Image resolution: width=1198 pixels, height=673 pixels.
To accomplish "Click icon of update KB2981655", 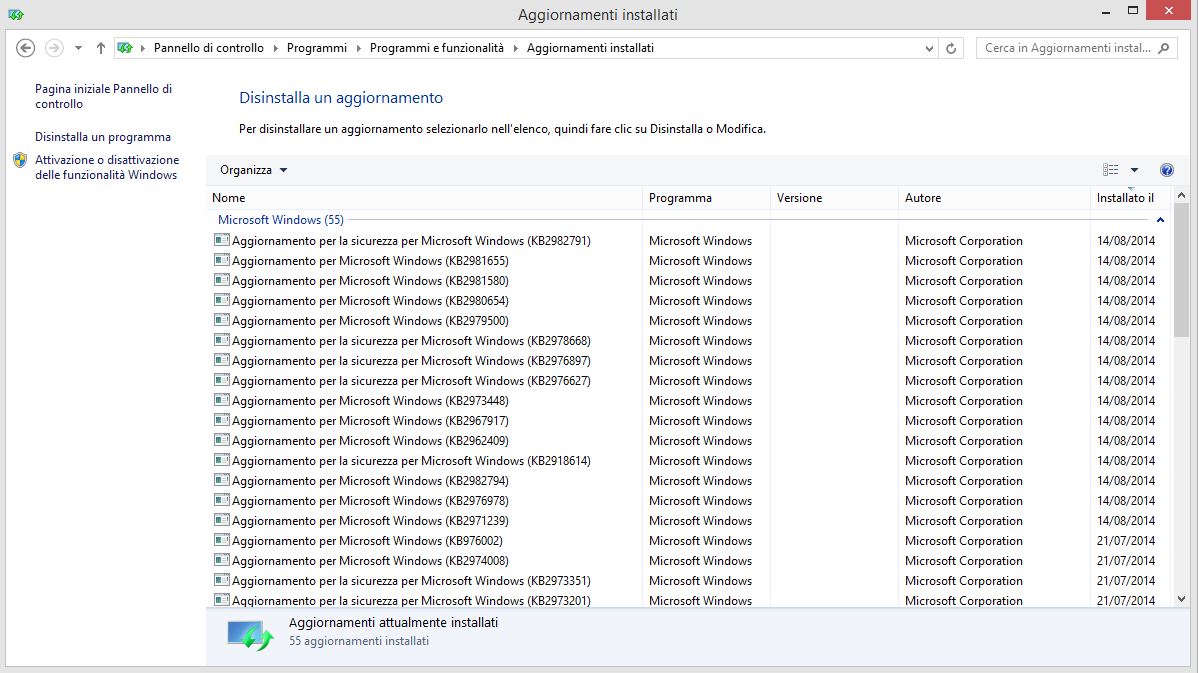I will click(222, 260).
